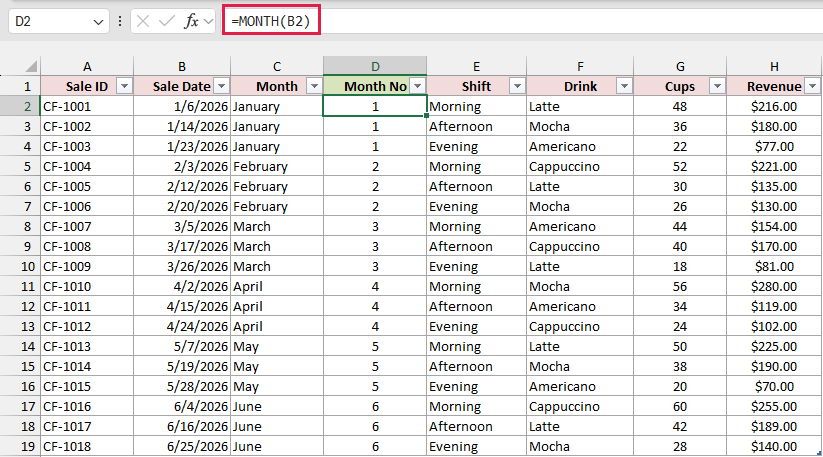This screenshot has width=823, height=457.
Task: Open the Sale ID filter dropdown
Action: (124, 86)
